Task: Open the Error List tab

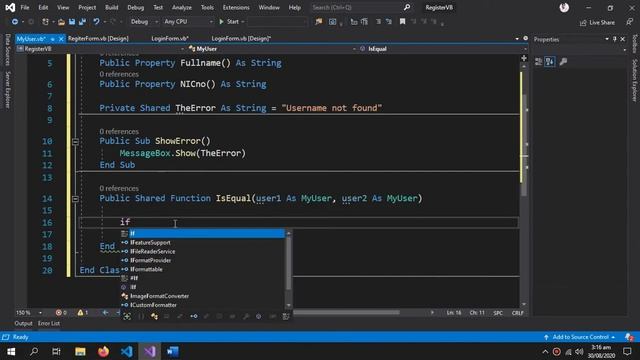Action: click(49, 323)
